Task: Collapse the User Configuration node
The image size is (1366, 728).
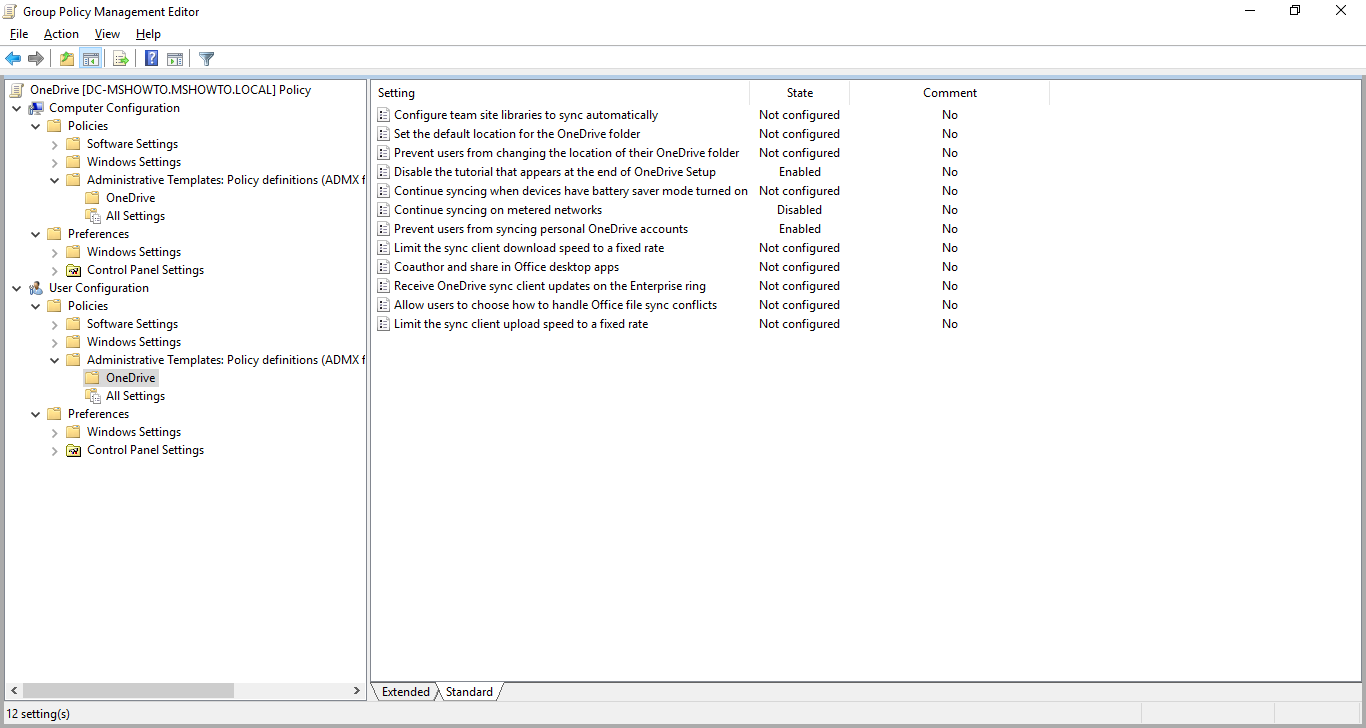Action: pyautogui.click(x=17, y=288)
